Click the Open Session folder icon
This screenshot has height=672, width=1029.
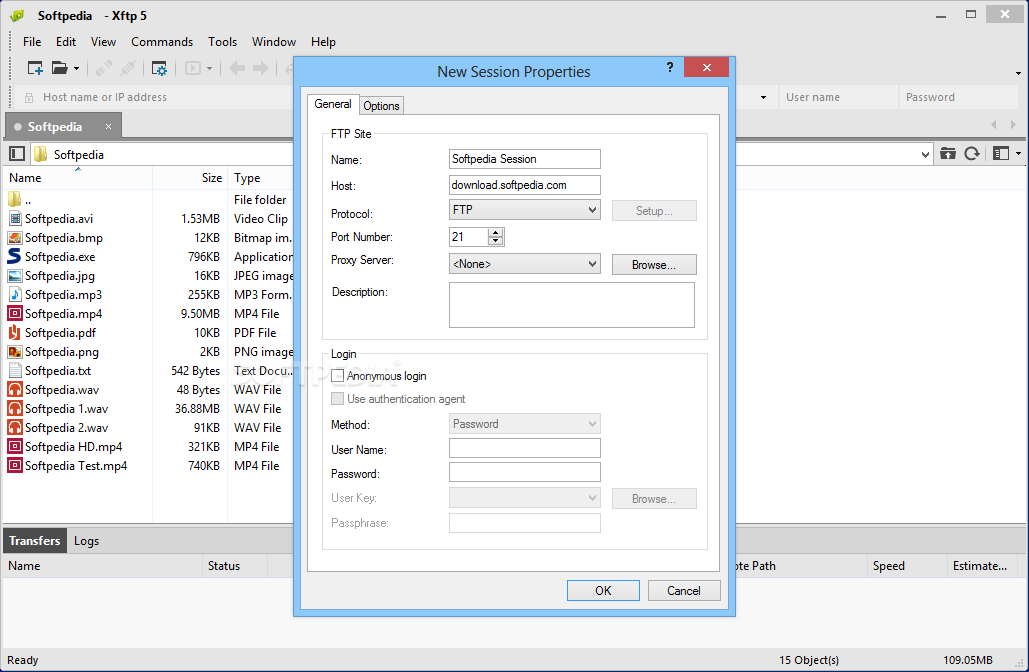point(60,68)
